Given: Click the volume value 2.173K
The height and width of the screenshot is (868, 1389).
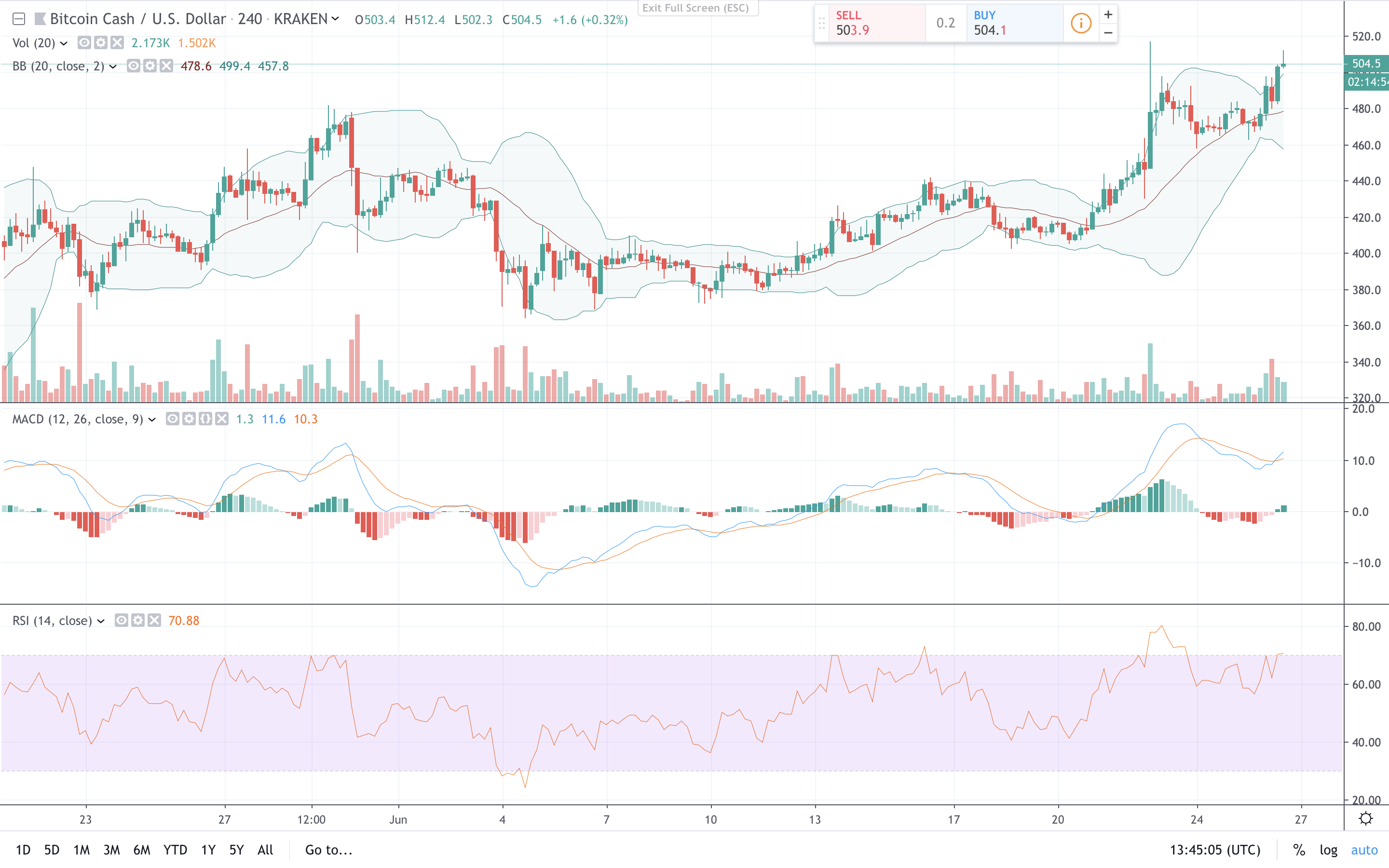Looking at the screenshot, I should (x=150, y=43).
